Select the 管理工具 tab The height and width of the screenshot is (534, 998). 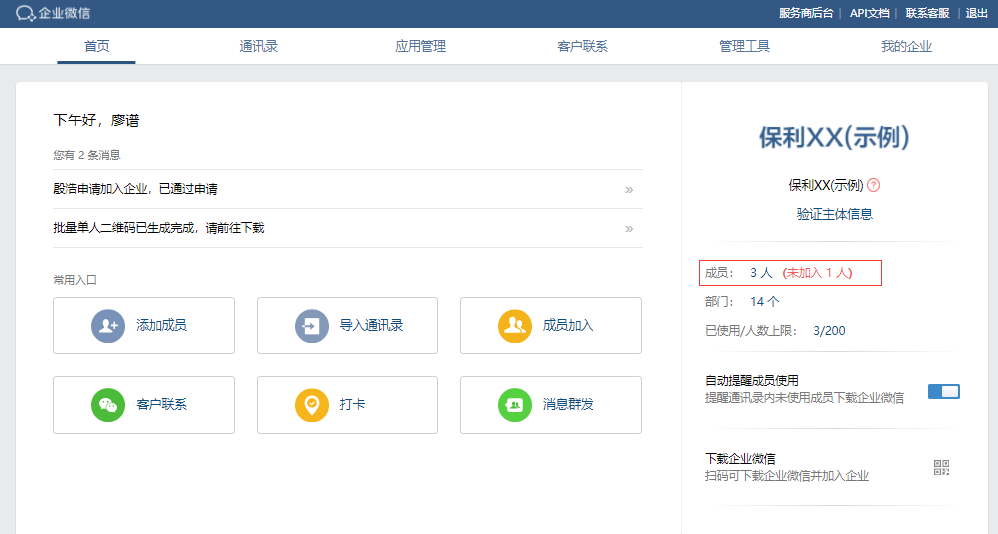(744, 46)
